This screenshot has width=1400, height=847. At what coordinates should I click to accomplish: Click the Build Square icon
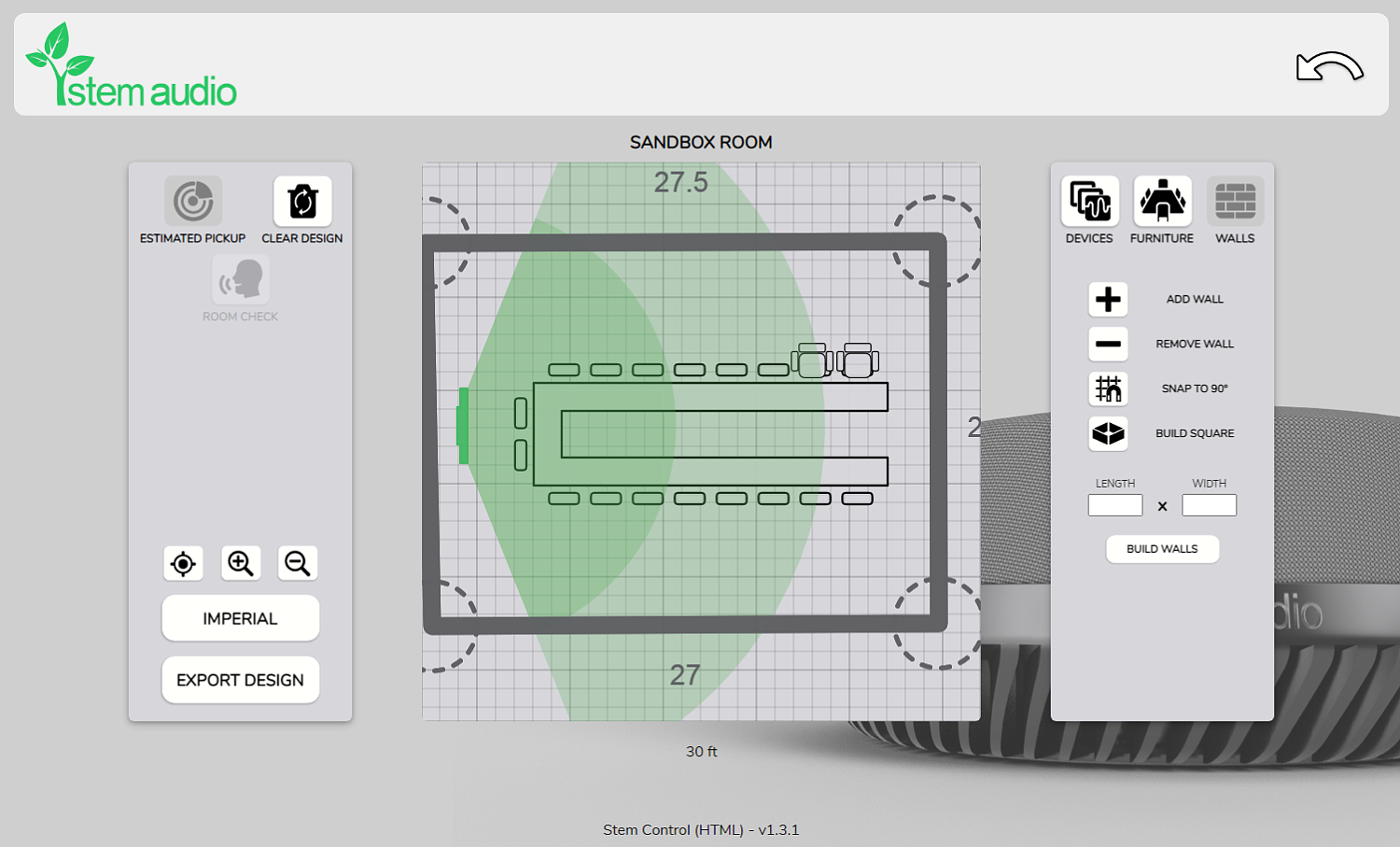click(x=1108, y=433)
